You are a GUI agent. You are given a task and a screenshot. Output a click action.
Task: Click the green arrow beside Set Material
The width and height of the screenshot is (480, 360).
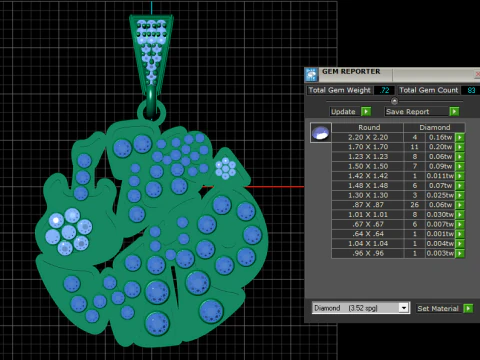click(468, 308)
